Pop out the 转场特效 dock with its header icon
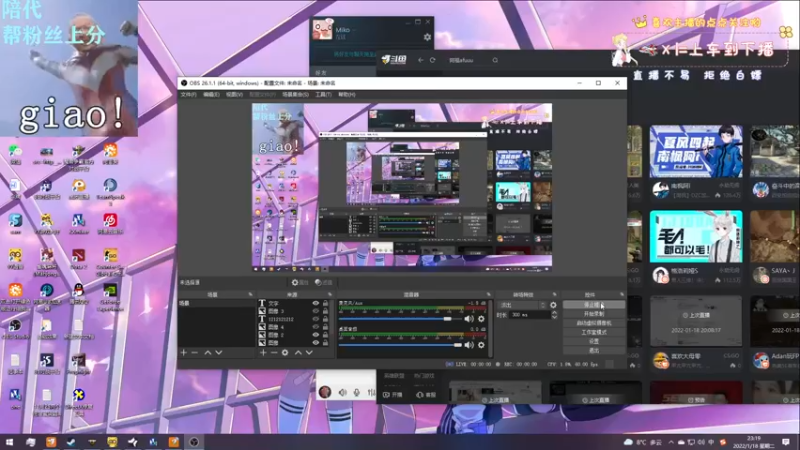This screenshot has height=450, width=800. 555,294
